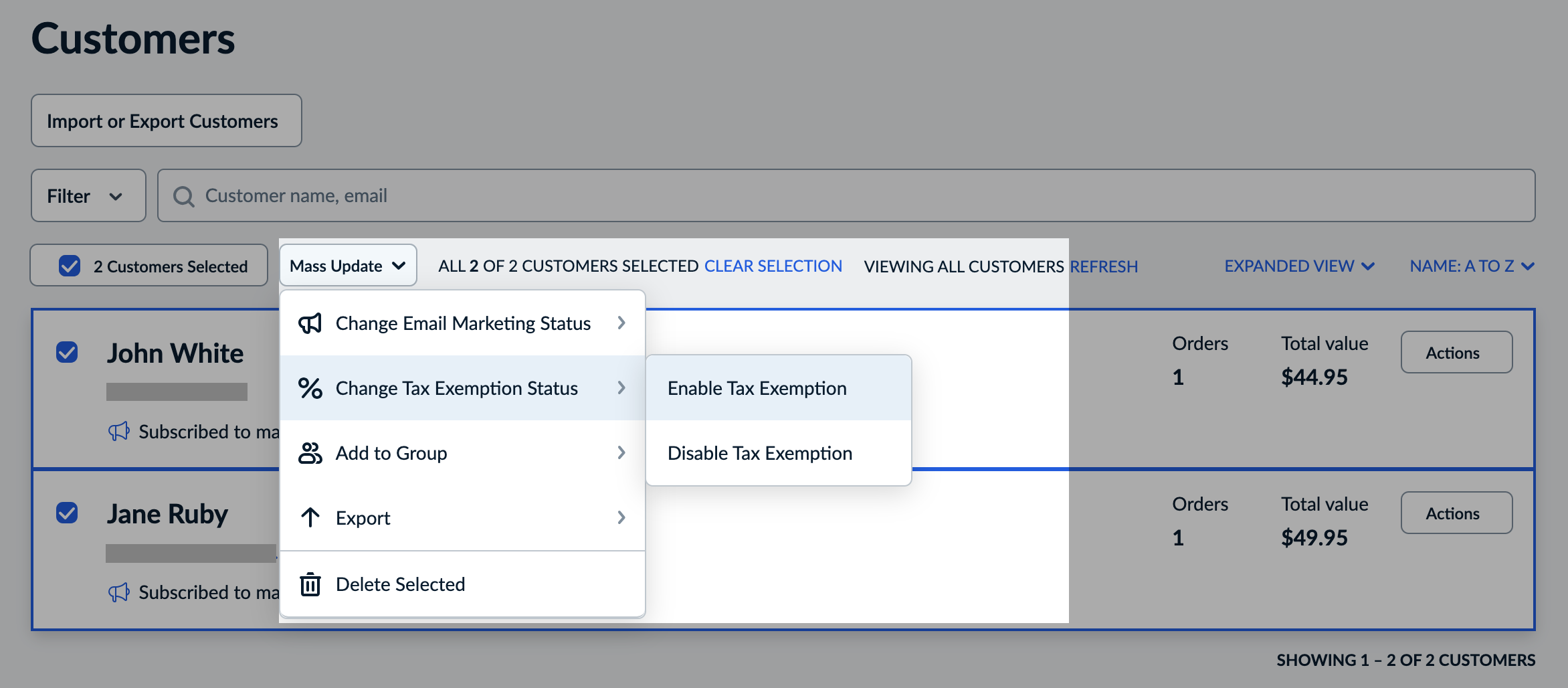Image resolution: width=1568 pixels, height=688 pixels.
Task: Click the magnifying glass search icon
Action: click(183, 196)
